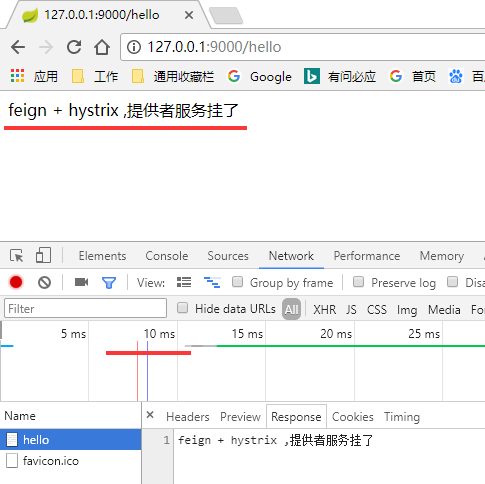
Task: Open the 通用收藏栏 bookmark folder
Action: [x=173, y=76]
